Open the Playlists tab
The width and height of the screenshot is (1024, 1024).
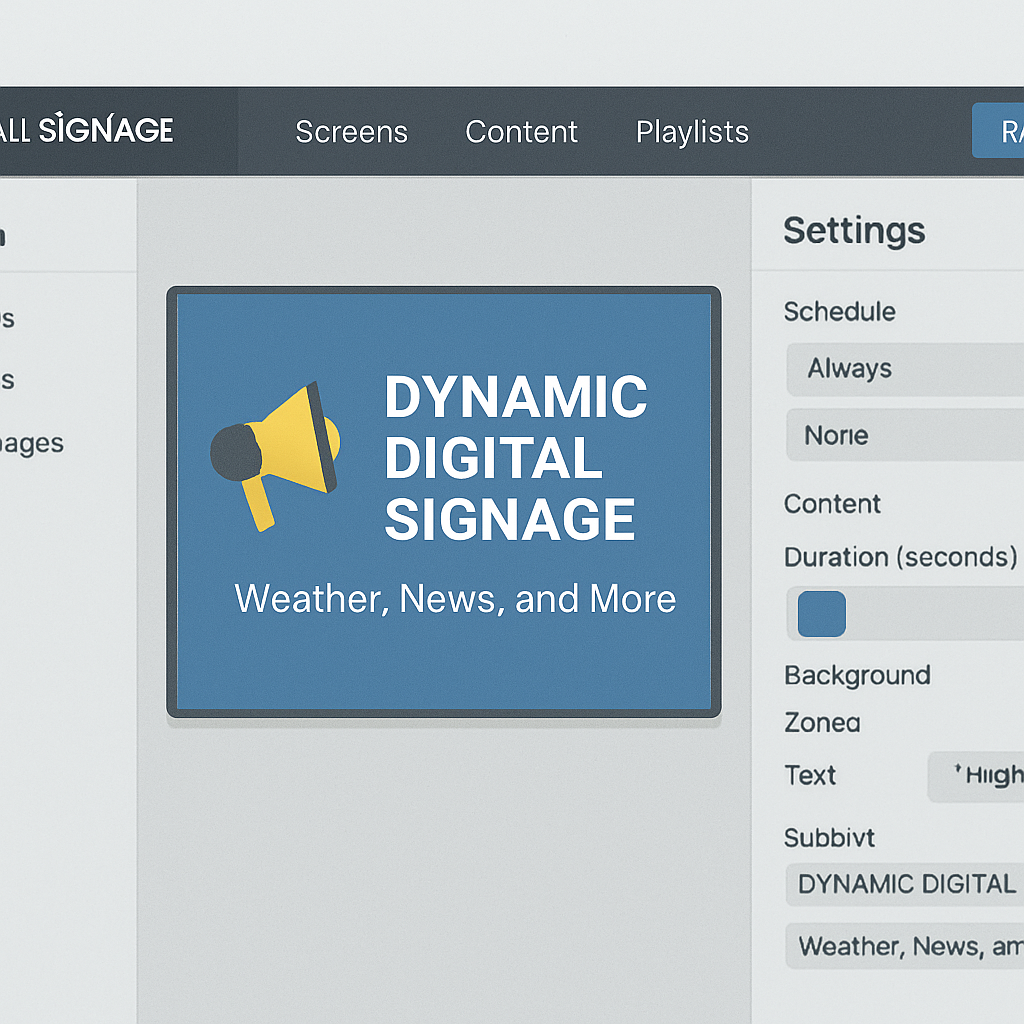pos(692,132)
